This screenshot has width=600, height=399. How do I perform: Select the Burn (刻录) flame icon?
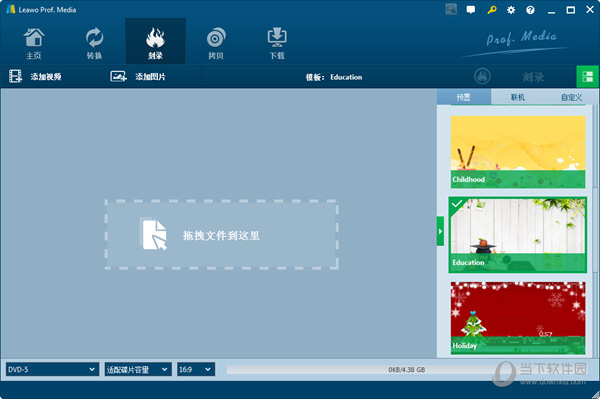tap(155, 37)
